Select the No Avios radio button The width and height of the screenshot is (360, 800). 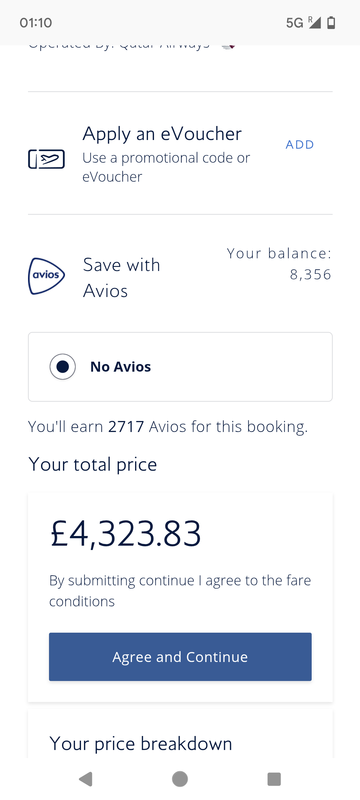(x=63, y=367)
